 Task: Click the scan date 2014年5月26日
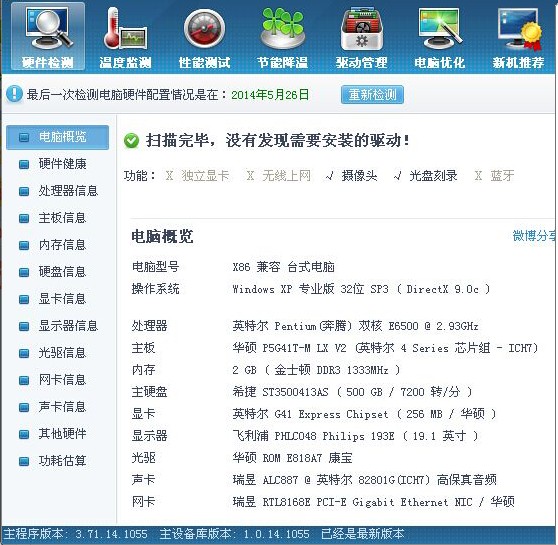(270, 95)
